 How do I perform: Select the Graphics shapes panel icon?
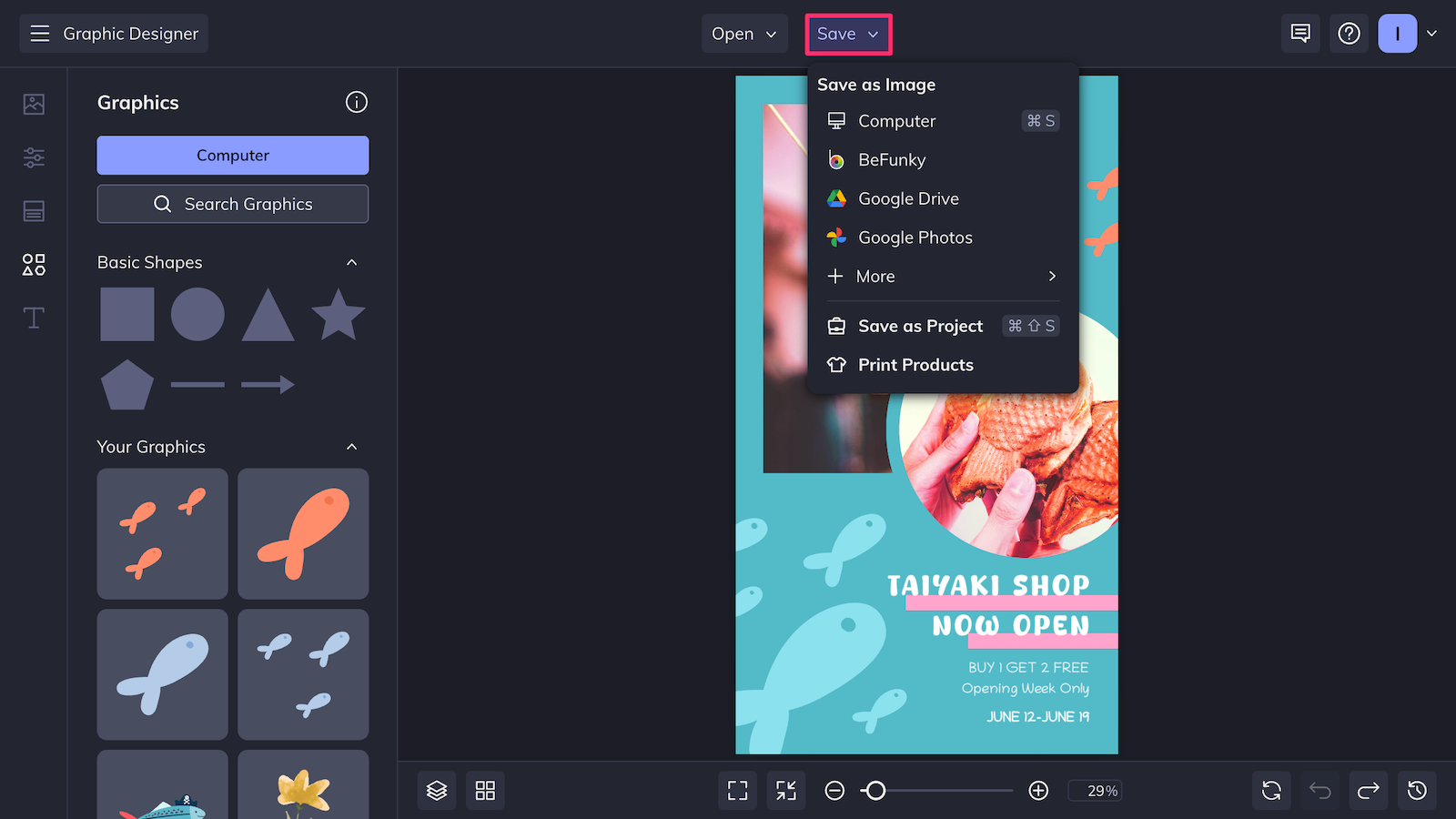(x=33, y=265)
